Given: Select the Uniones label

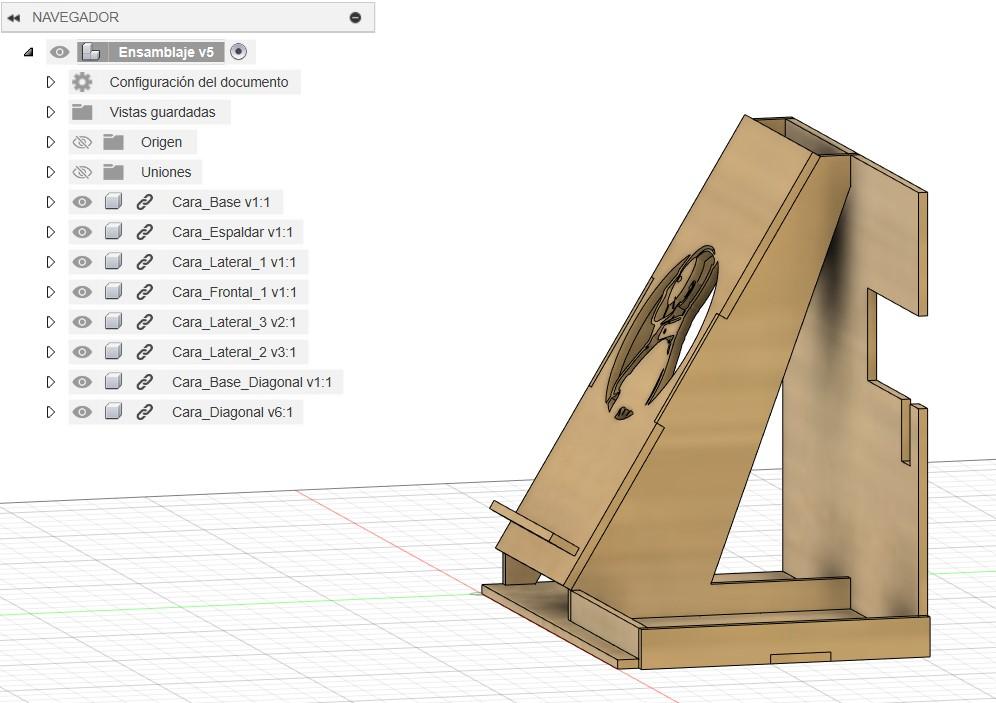Looking at the screenshot, I should click(x=166, y=171).
